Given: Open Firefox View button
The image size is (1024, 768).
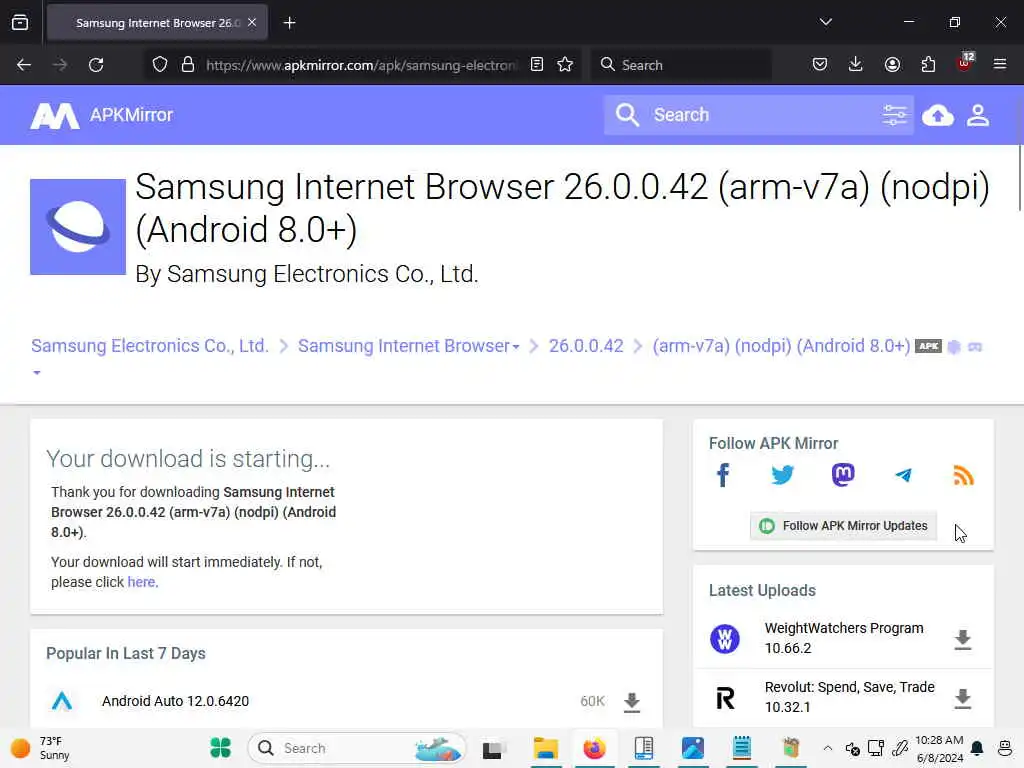Looking at the screenshot, I should 20,23.
